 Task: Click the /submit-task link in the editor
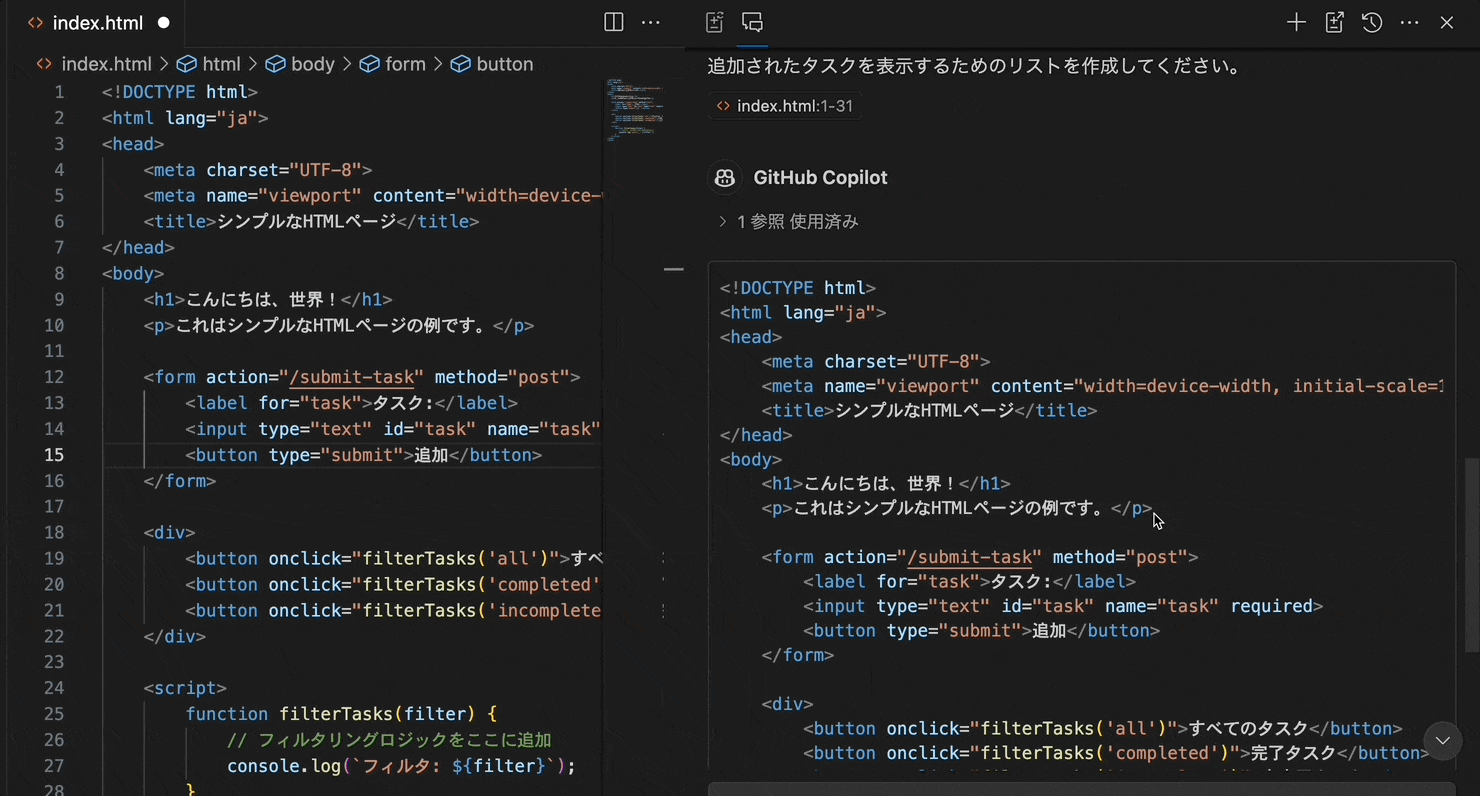tap(352, 377)
